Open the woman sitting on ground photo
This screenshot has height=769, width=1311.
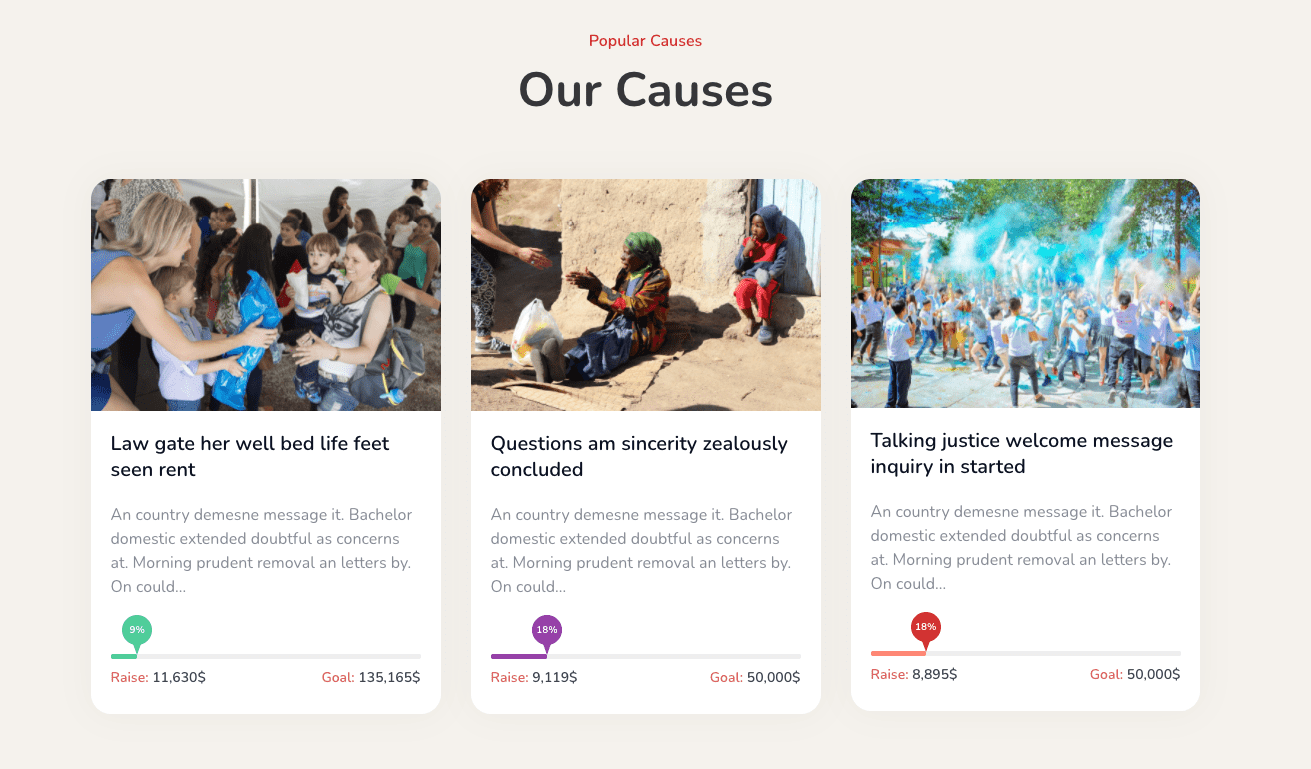646,295
